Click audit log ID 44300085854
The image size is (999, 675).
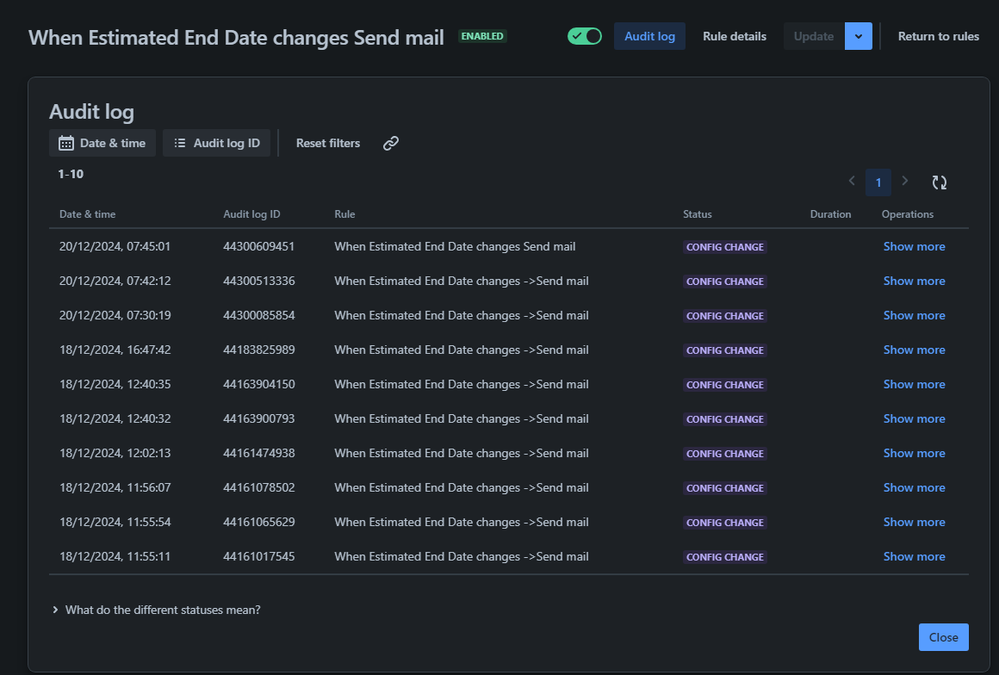(259, 316)
